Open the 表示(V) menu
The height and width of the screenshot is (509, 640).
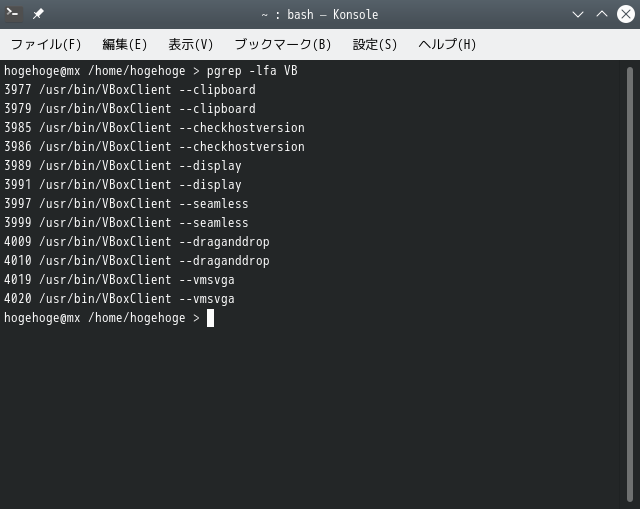191,44
